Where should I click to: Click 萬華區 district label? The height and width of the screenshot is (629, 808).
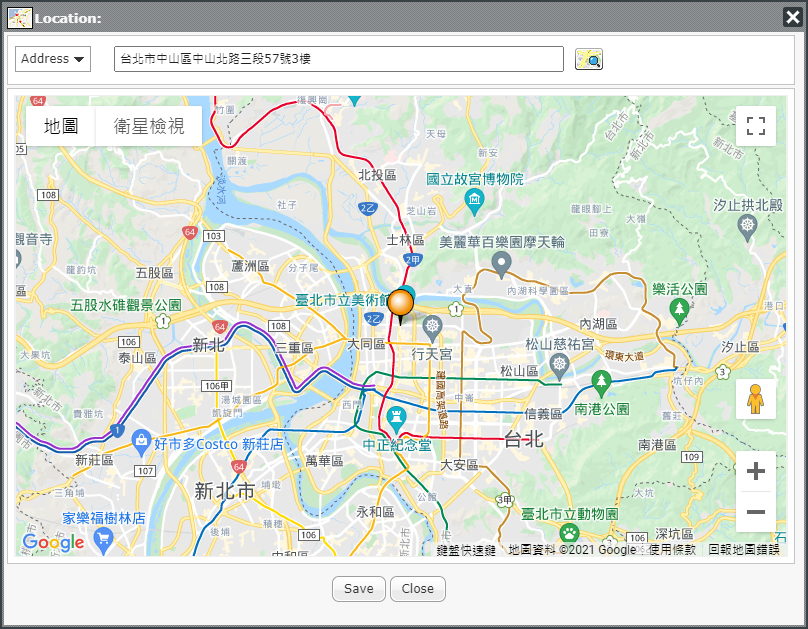tap(324, 461)
